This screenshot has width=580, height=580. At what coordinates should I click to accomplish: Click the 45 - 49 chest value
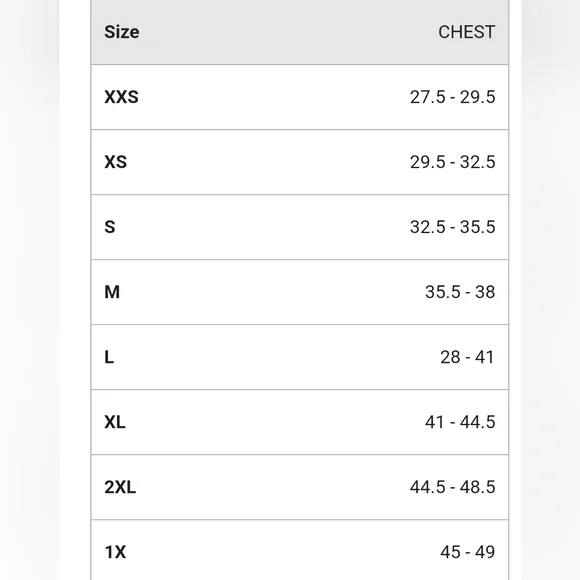467,552
